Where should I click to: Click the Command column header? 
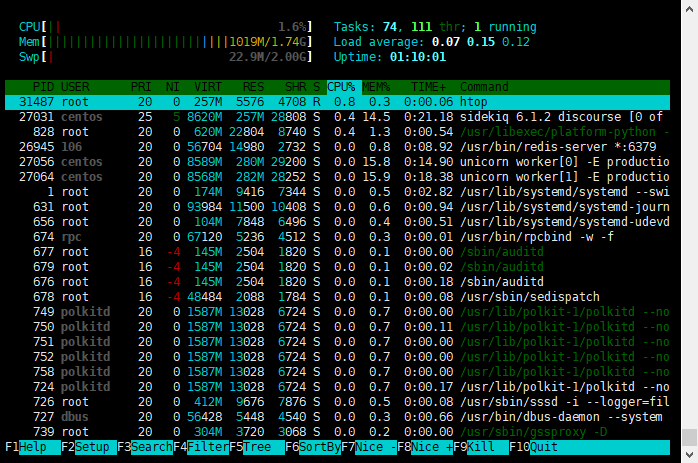coord(484,87)
